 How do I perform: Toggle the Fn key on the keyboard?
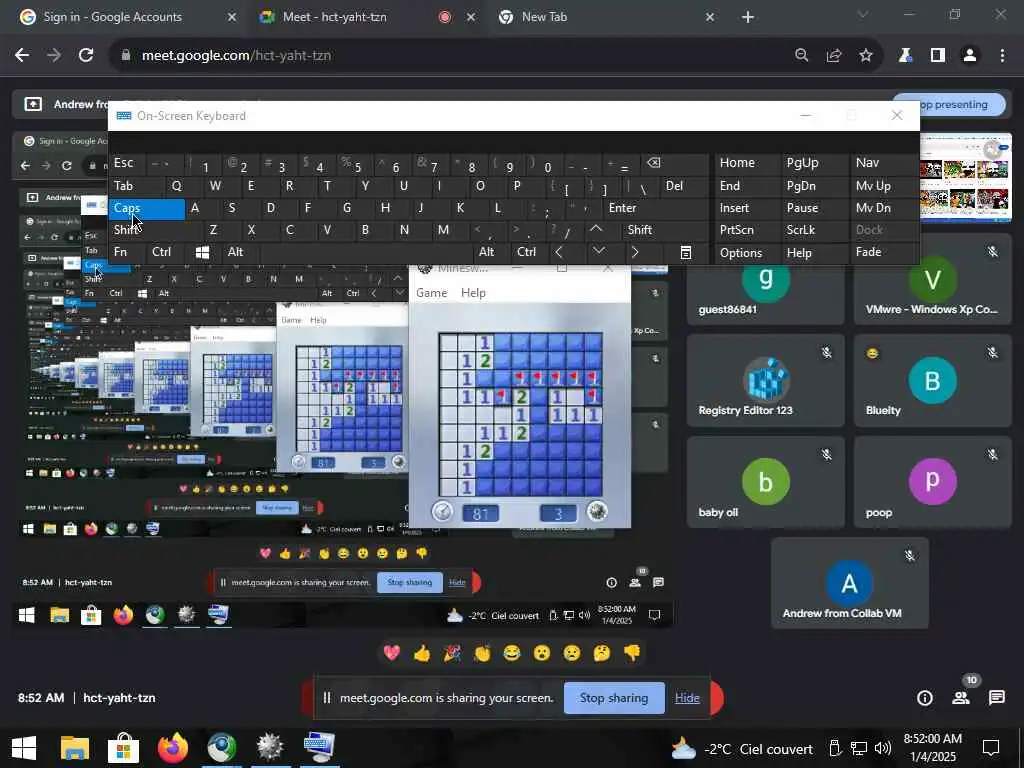(127, 252)
